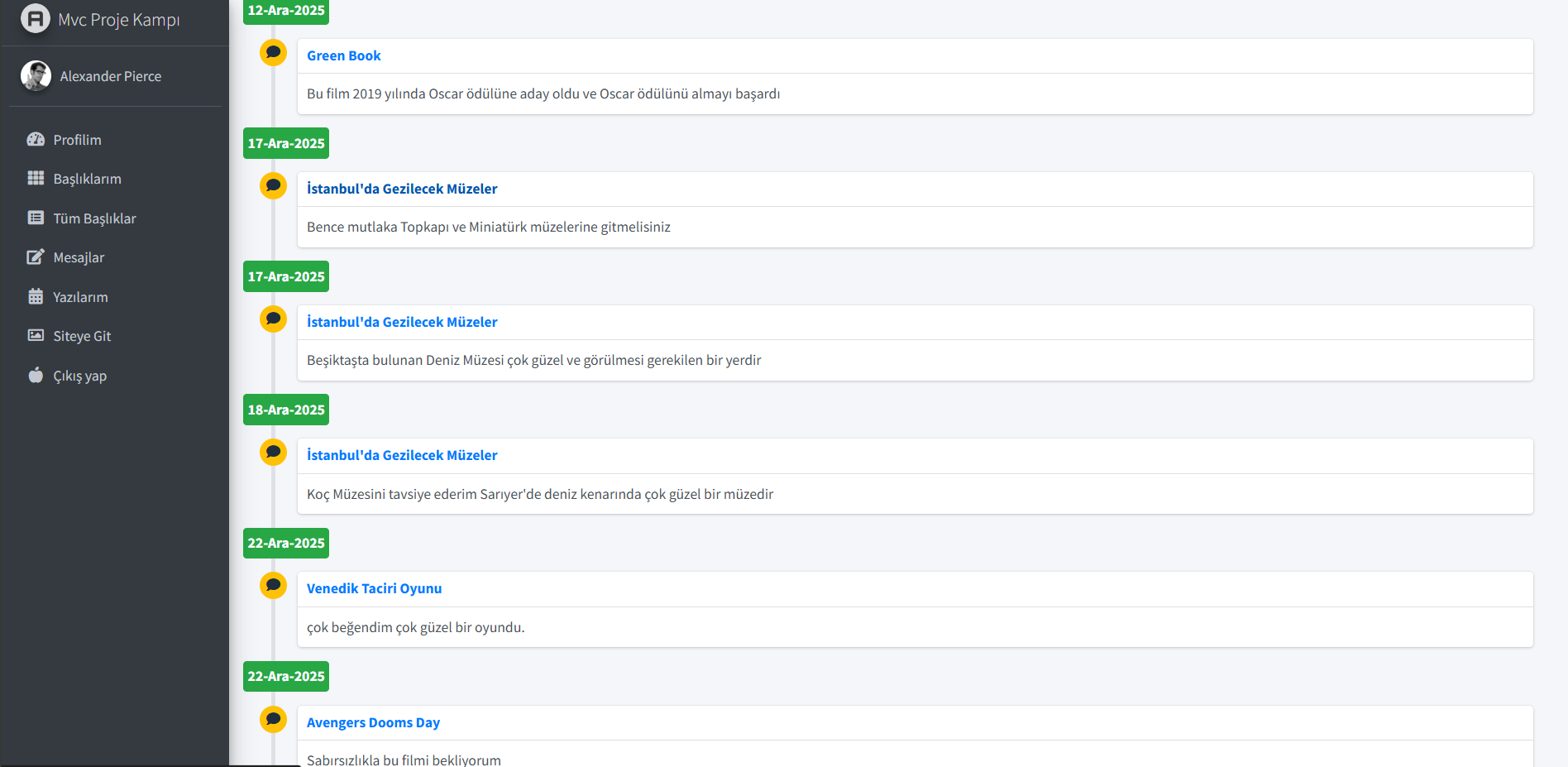Click the Çıkış yap apple icon

tap(36, 376)
